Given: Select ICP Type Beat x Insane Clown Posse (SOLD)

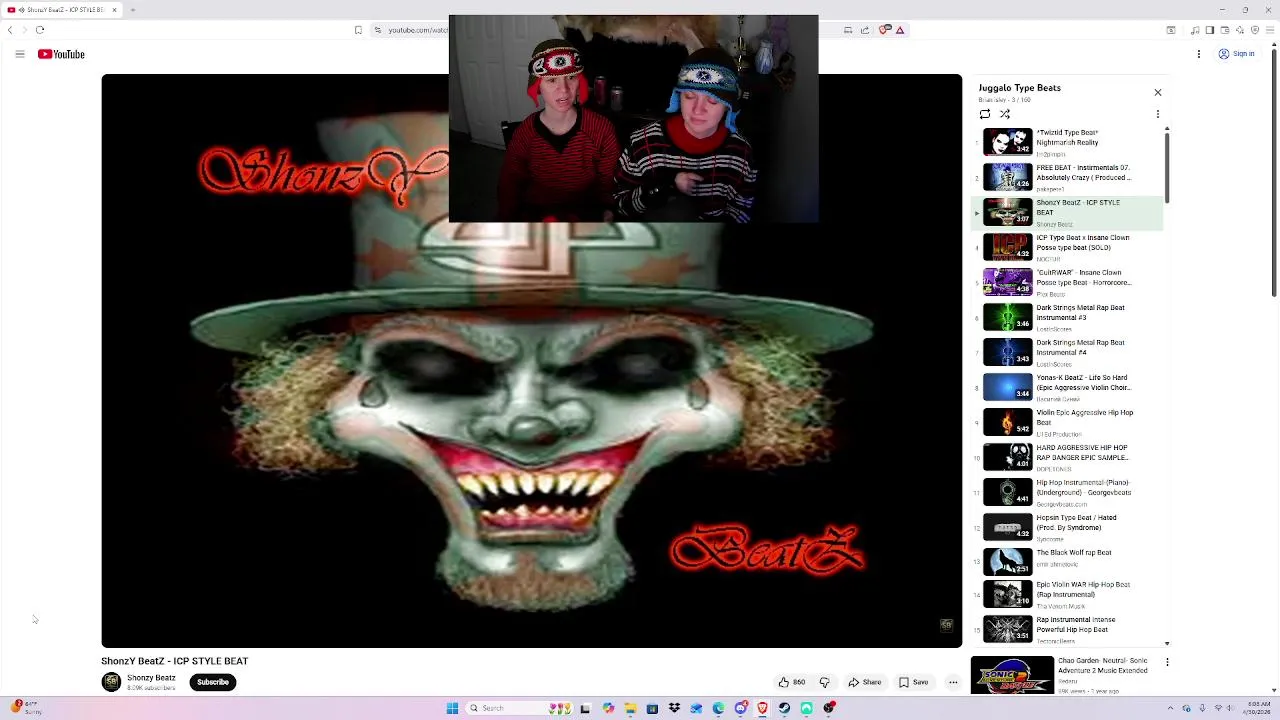Looking at the screenshot, I should click(1067, 247).
